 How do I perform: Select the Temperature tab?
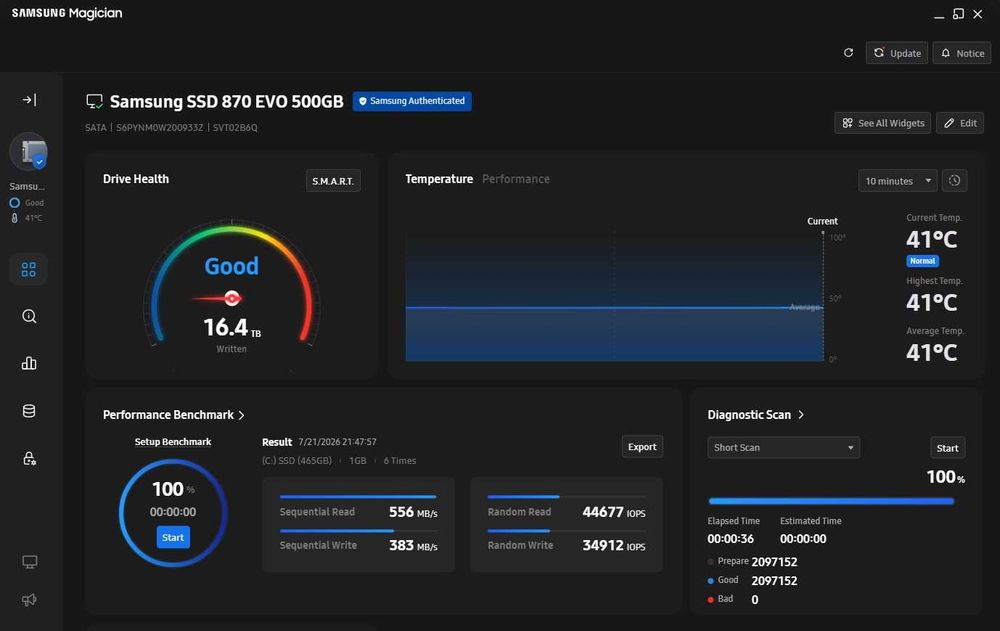439,179
